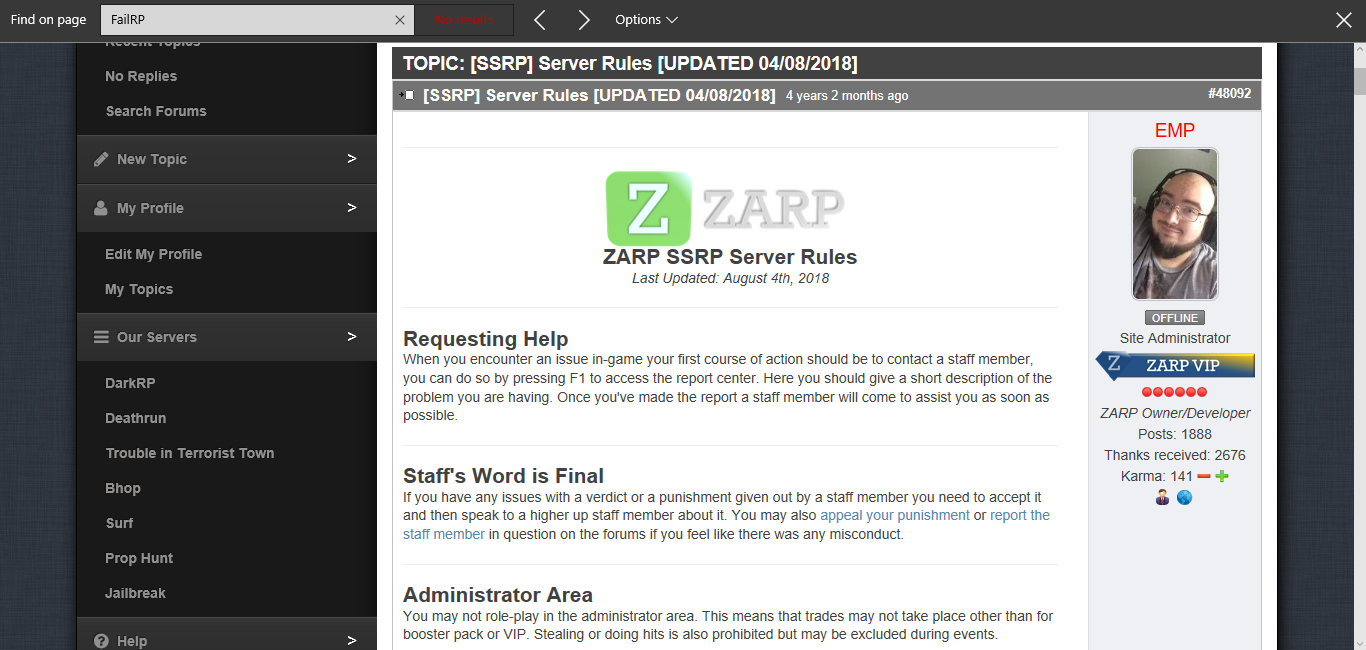
Task: Open the appeal your punishment link
Action: click(895, 515)
